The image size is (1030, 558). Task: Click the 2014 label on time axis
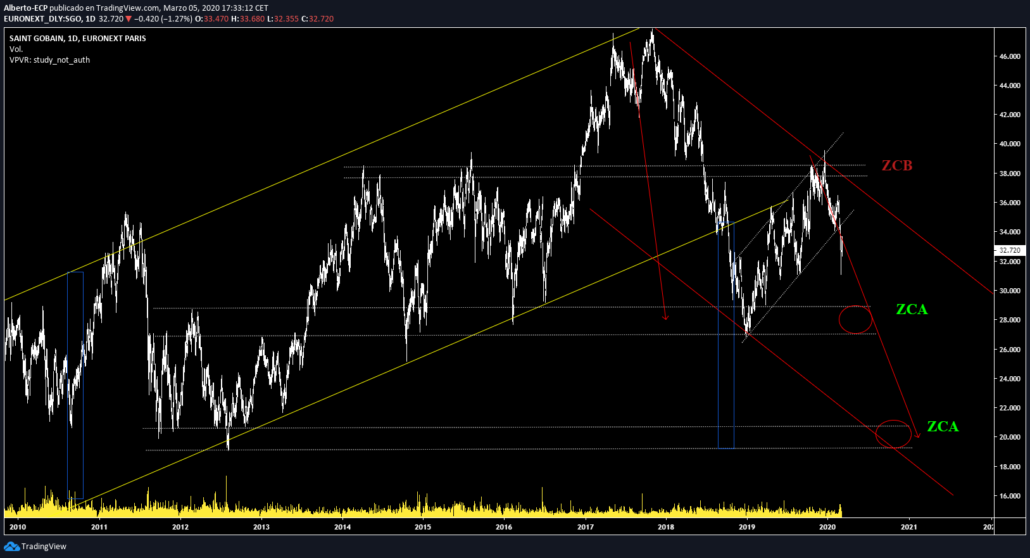point(342,526)
